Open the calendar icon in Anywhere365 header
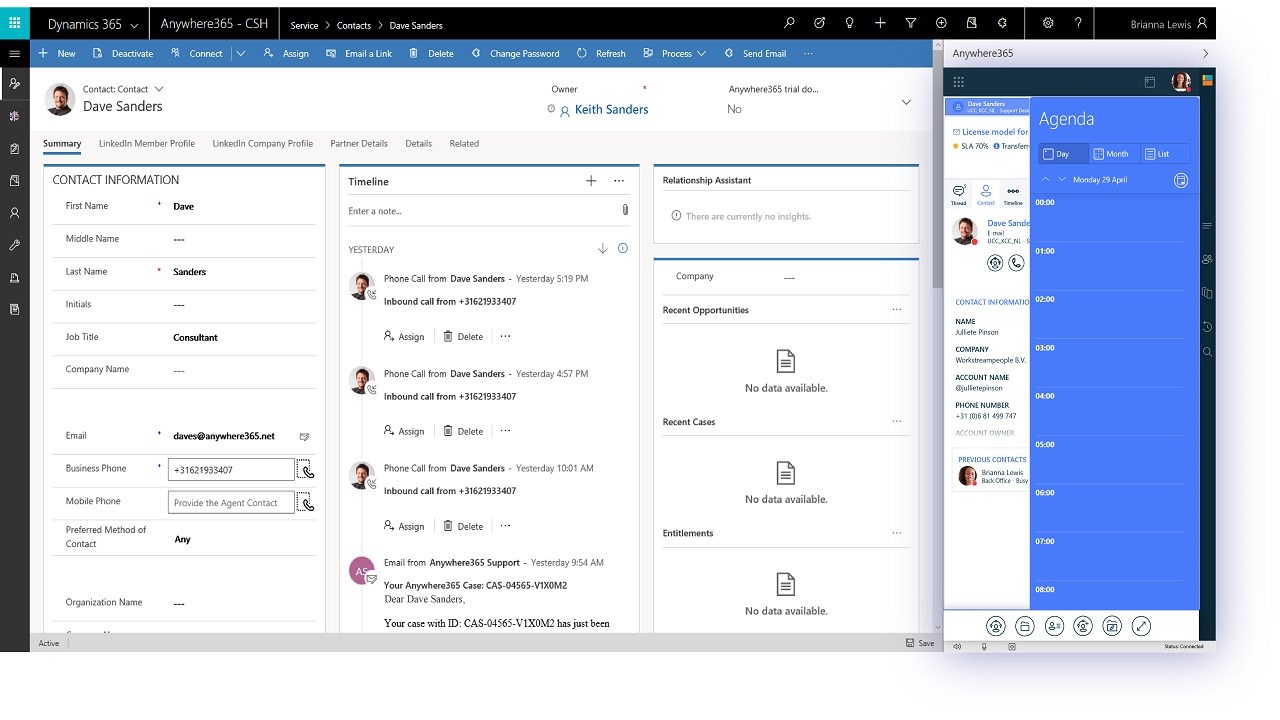 1150,82
